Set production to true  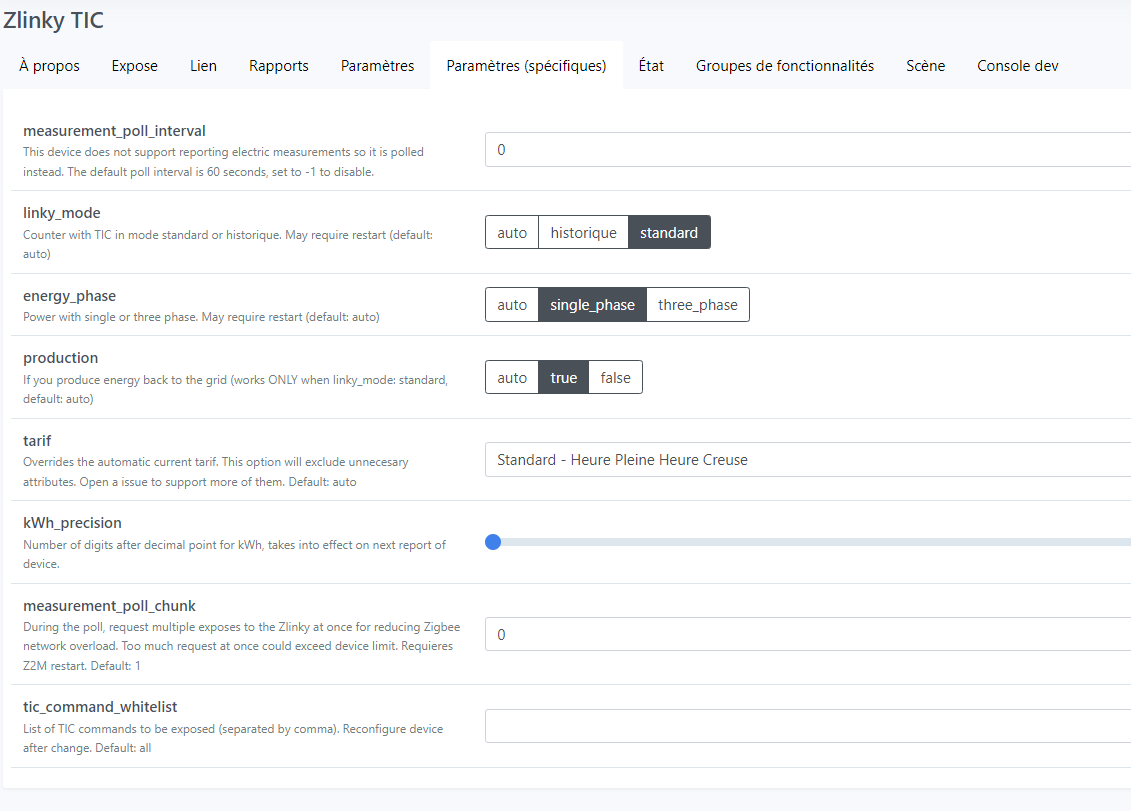pyautogui.click(x=563, y=377)
